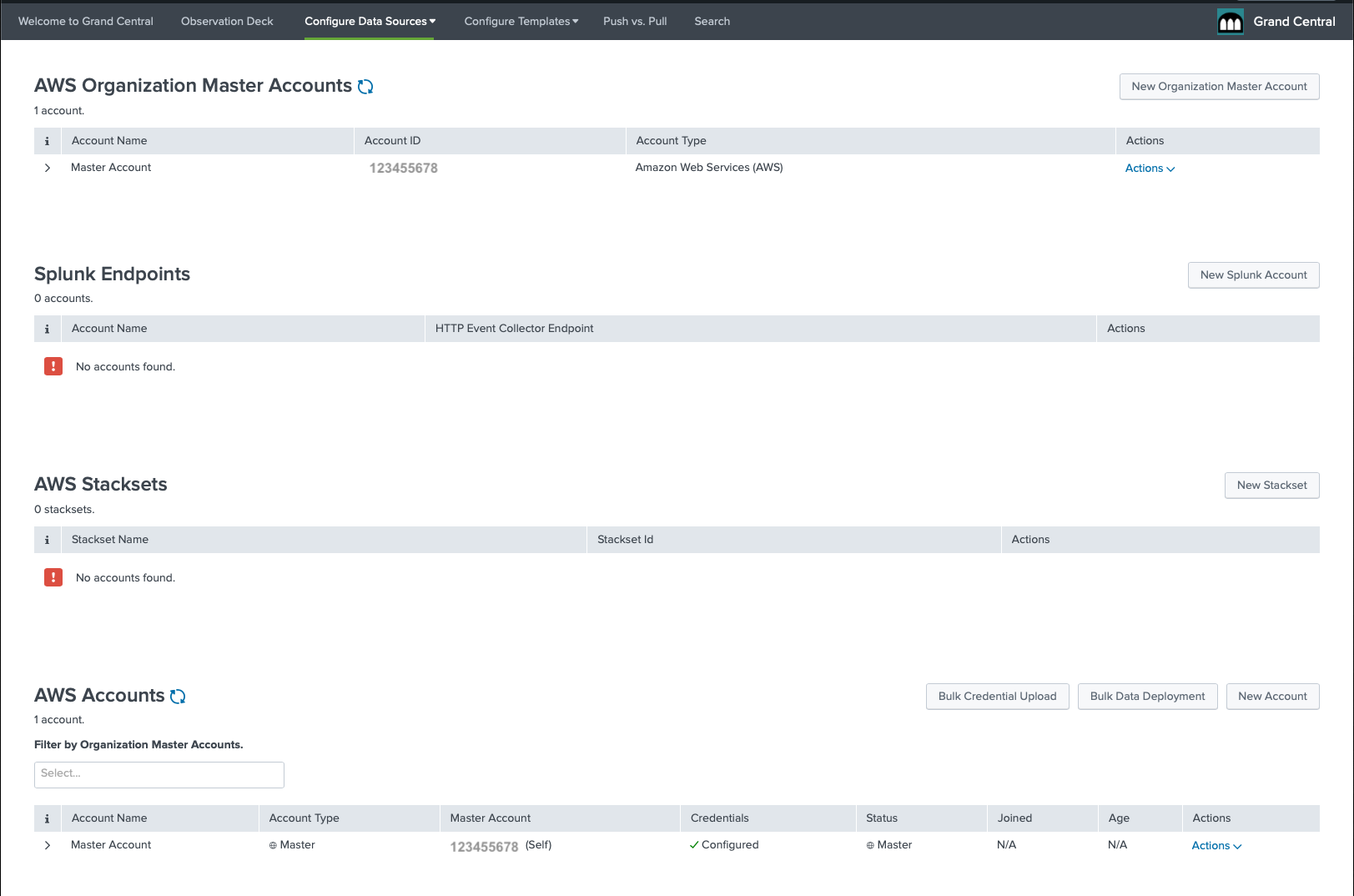Expand Master Account row in AWS Accounts
The image size is (1354, 896).
coord(48,845)
